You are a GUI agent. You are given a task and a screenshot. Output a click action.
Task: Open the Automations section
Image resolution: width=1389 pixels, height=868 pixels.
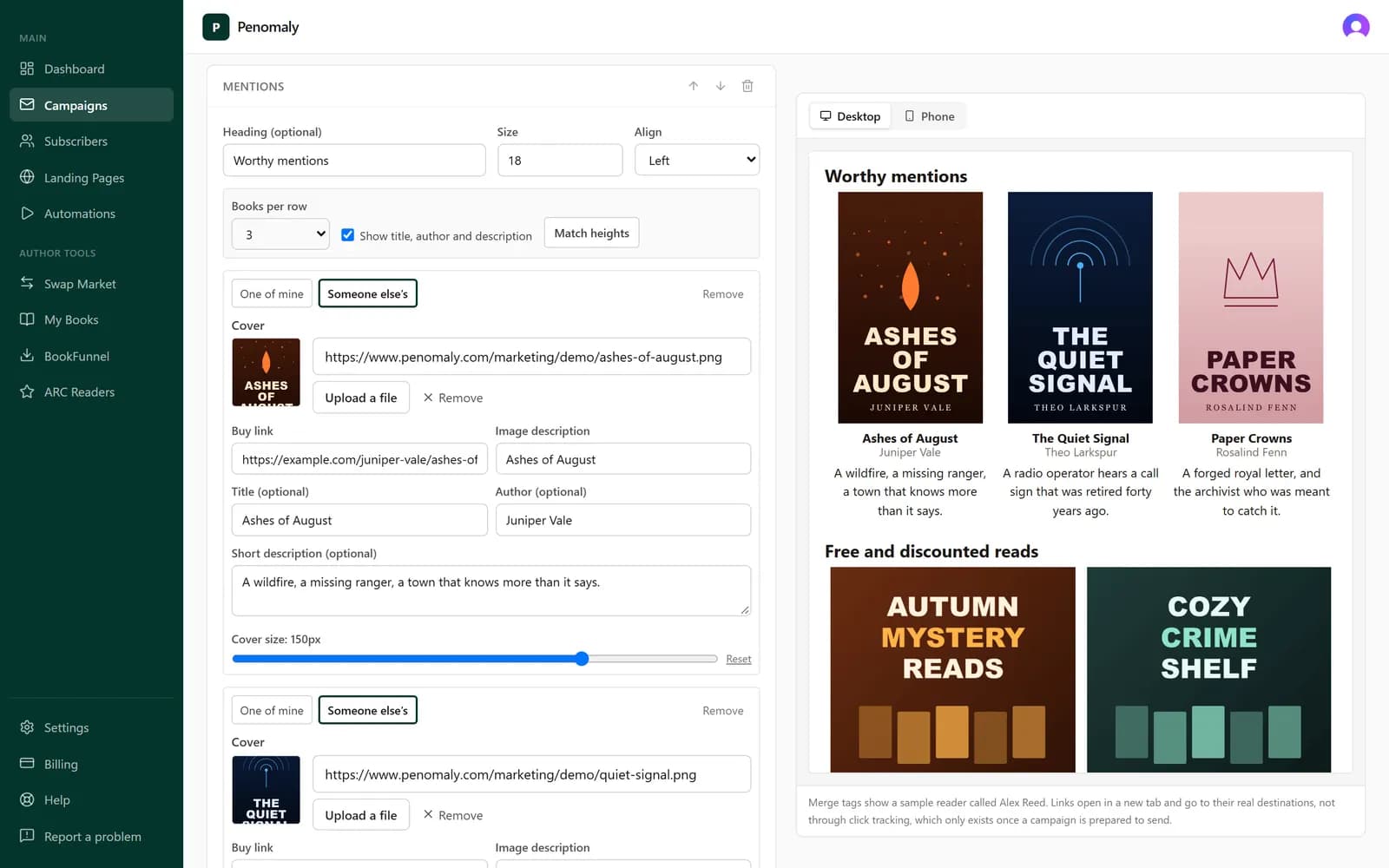(91, 214)
